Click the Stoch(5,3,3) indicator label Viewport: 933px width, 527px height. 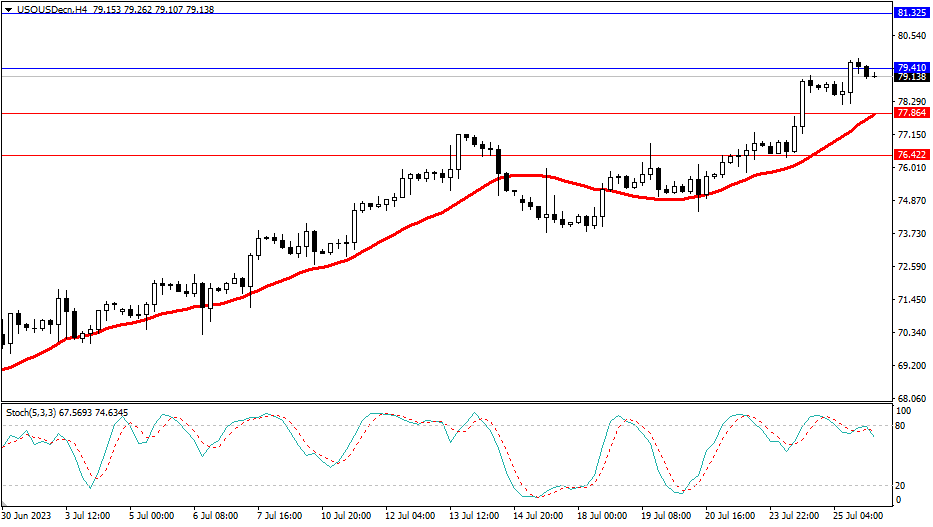[x=32, y=411]
